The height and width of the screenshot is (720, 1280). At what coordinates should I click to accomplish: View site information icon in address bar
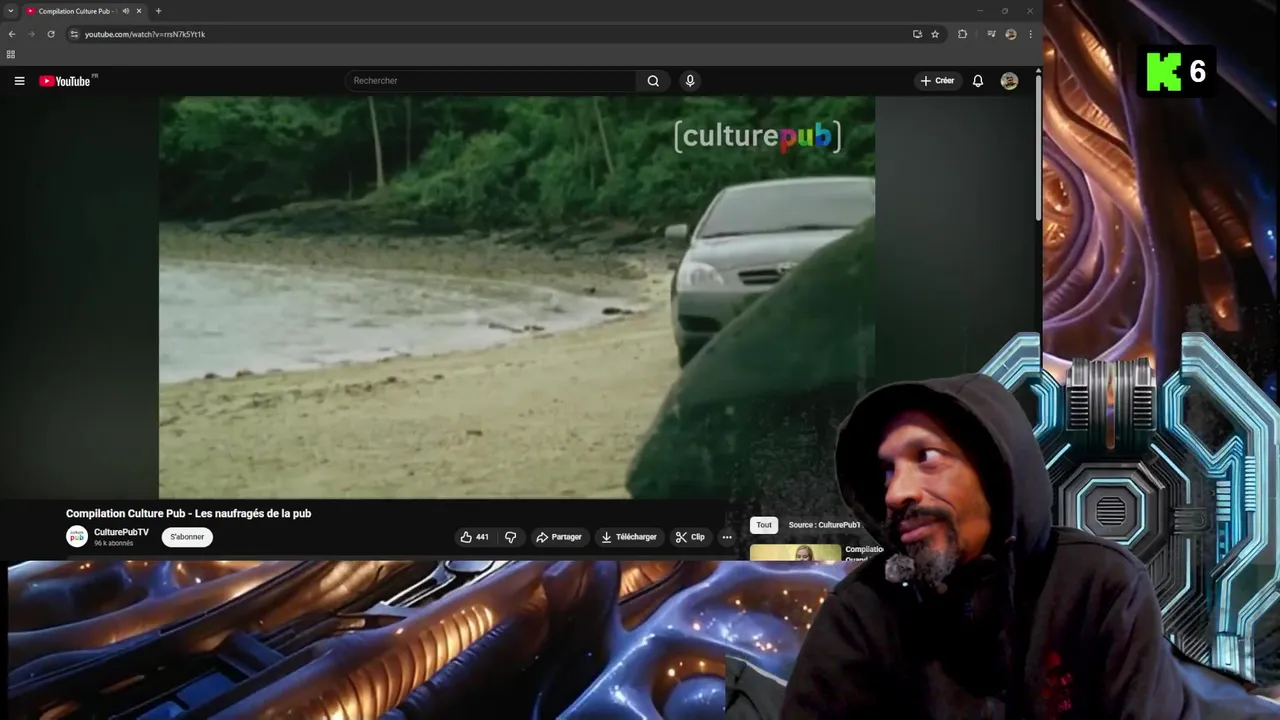tap(74, 34)
